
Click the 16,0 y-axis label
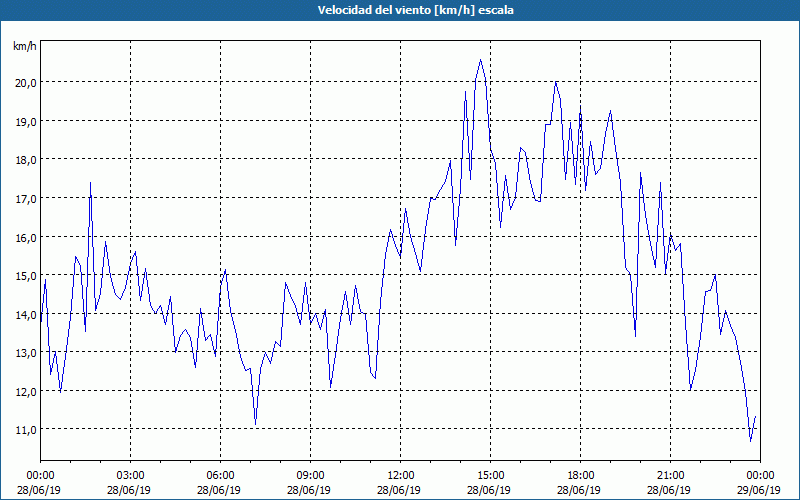25,237
